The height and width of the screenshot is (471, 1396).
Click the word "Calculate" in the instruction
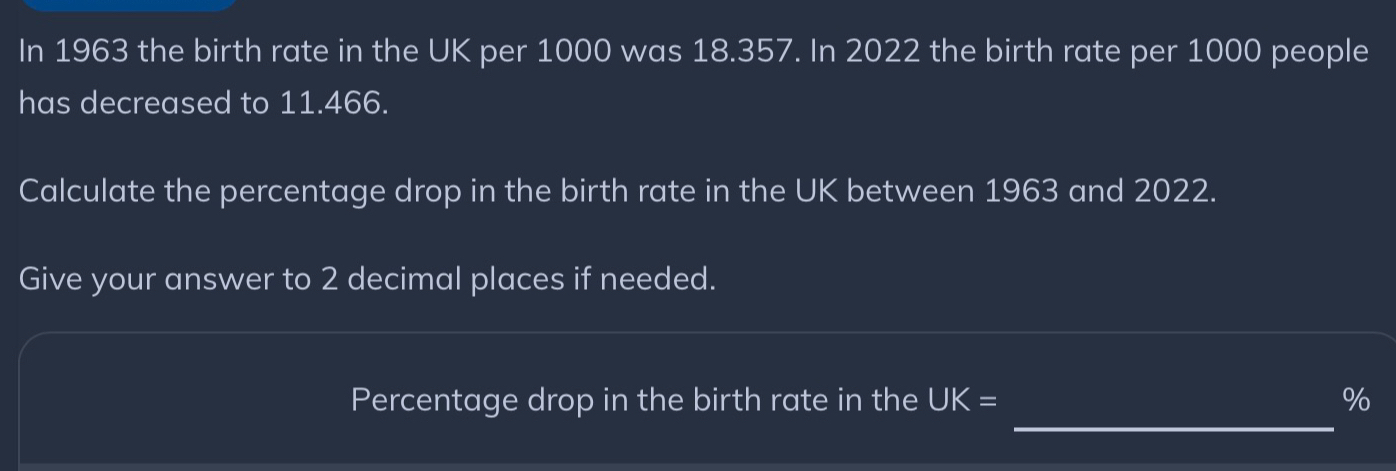coord(86,191)
